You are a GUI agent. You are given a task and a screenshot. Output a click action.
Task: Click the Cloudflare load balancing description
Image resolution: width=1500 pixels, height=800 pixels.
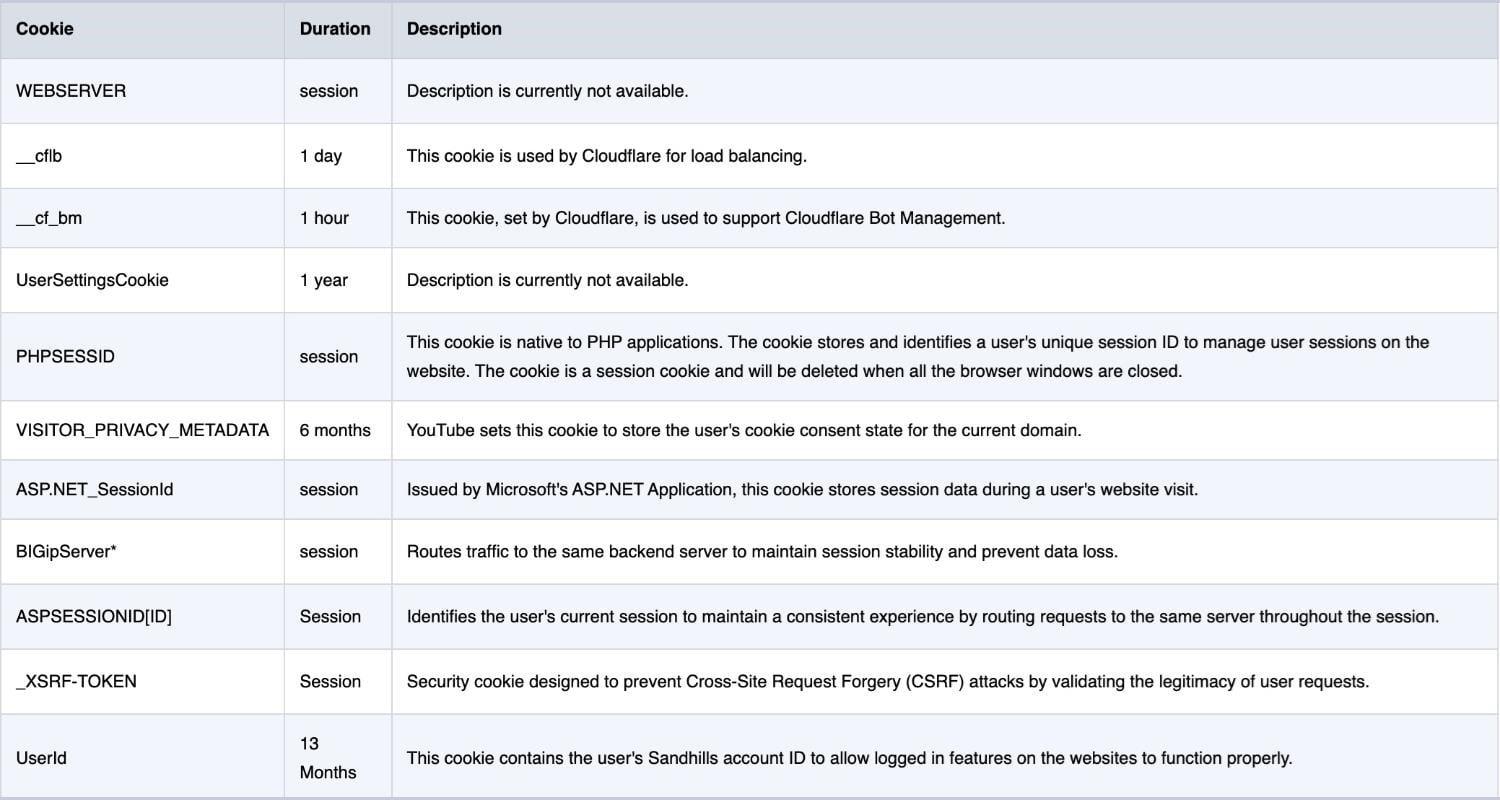(x=606, y=156)
